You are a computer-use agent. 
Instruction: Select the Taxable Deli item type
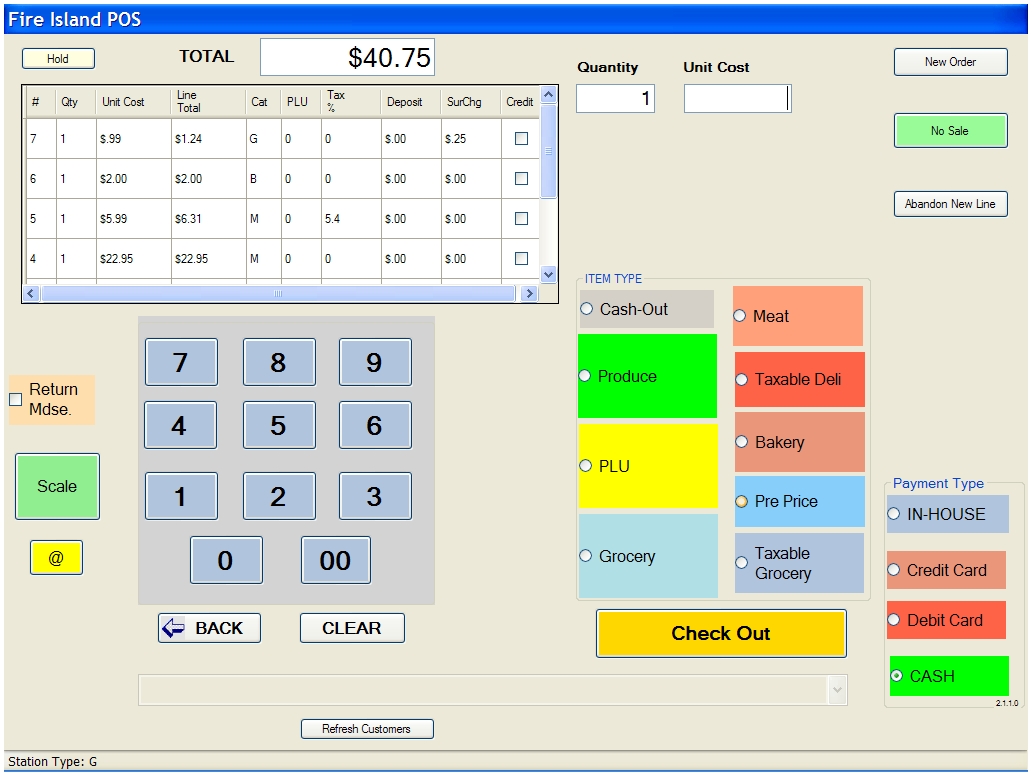click(742, 380)
